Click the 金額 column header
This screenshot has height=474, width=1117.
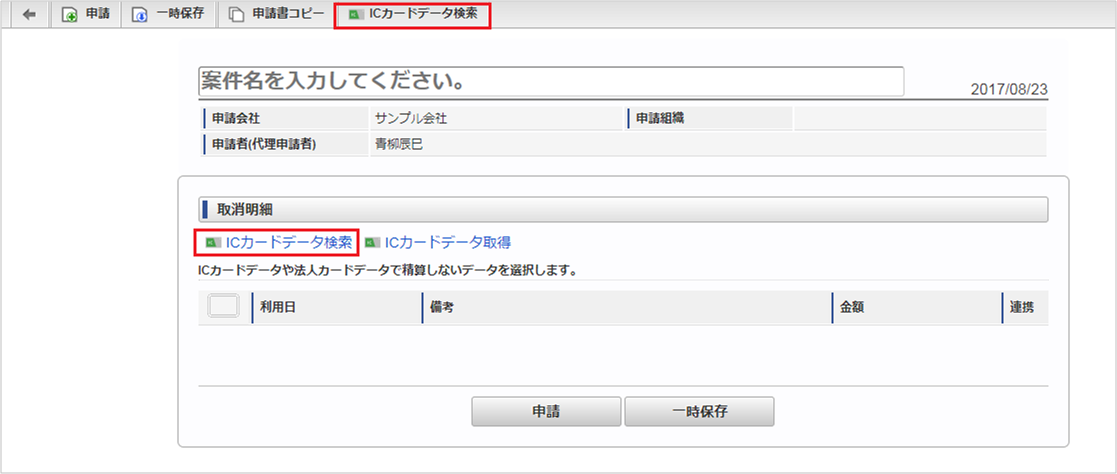pyautogui.click(x=915, y=307)
